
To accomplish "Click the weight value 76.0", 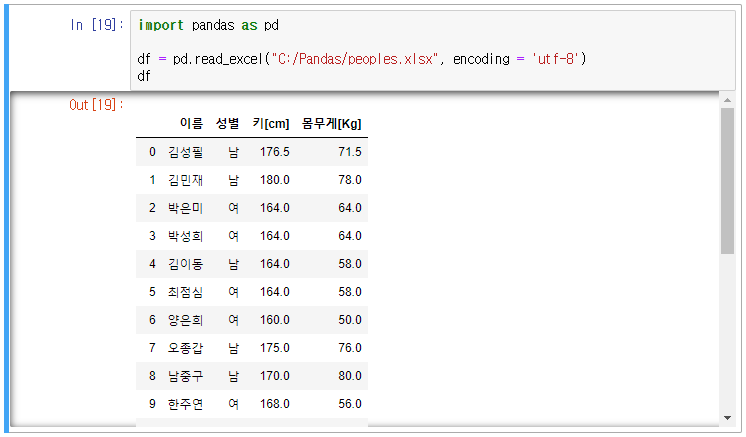I will [350, 348].
